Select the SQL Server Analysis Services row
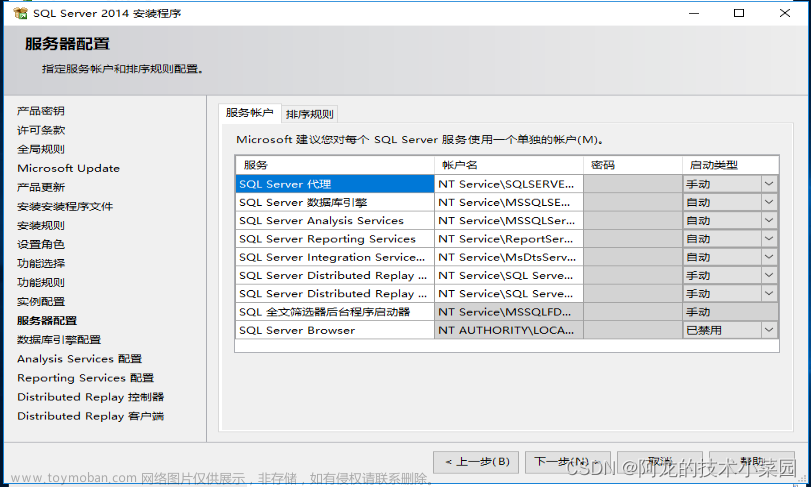The height and width of the screenshot is (487, 811). [x=335, y=220]
